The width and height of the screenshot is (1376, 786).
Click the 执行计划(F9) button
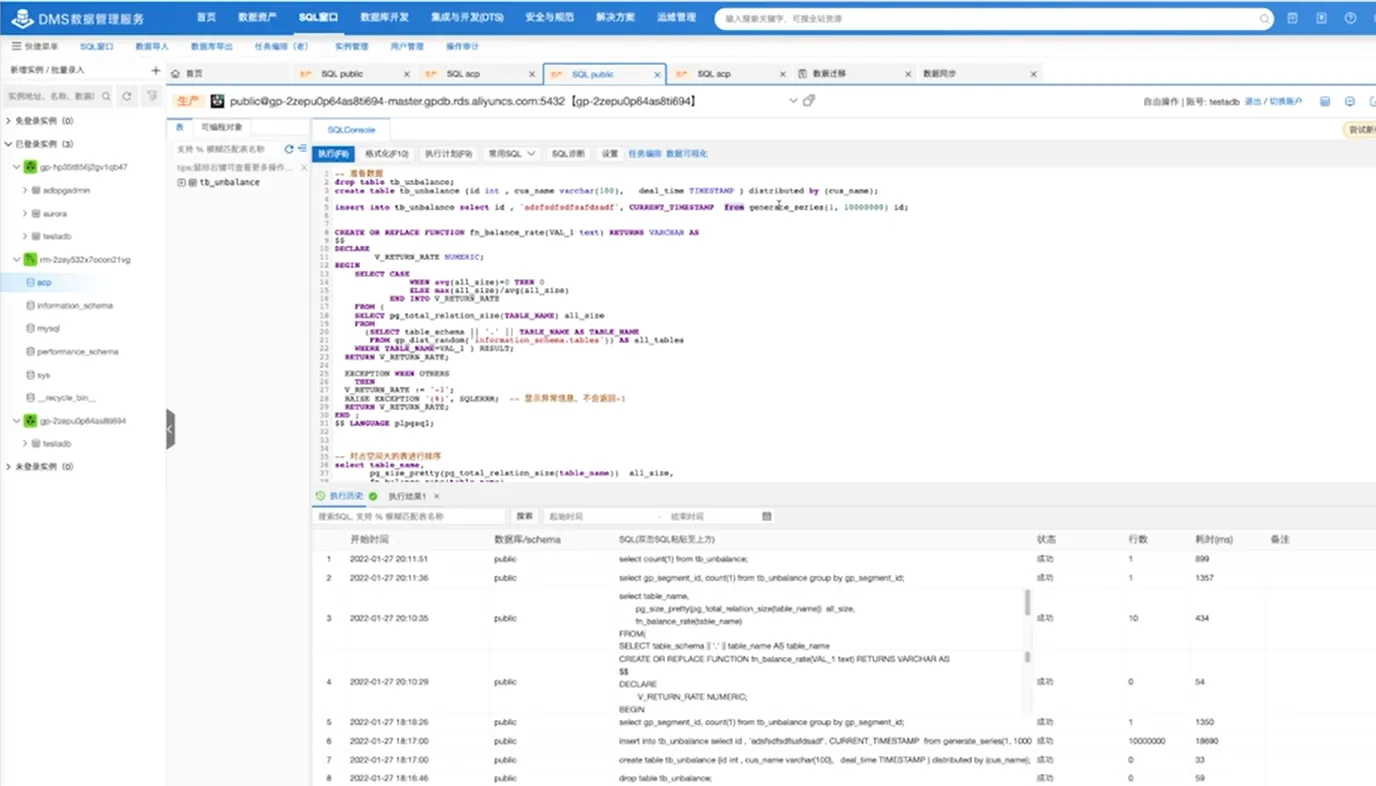point(447,154)
